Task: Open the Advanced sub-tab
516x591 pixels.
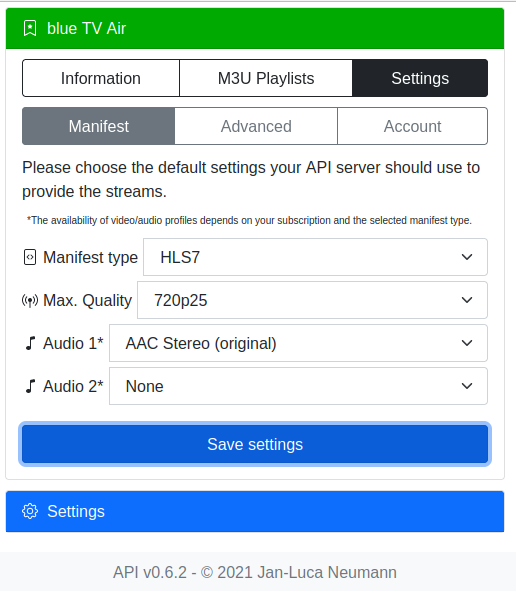Action: point(256,126)
